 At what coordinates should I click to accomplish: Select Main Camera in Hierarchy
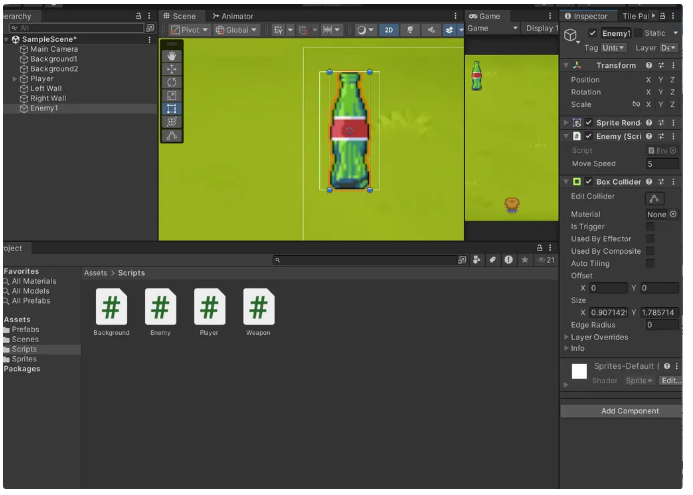pos(54,50)
